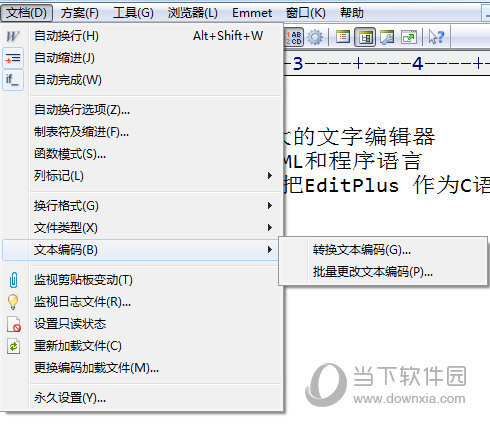490x428 pixels.
Task: Choose 批量更改文本编码(P)...
Action: coord(383,272)
